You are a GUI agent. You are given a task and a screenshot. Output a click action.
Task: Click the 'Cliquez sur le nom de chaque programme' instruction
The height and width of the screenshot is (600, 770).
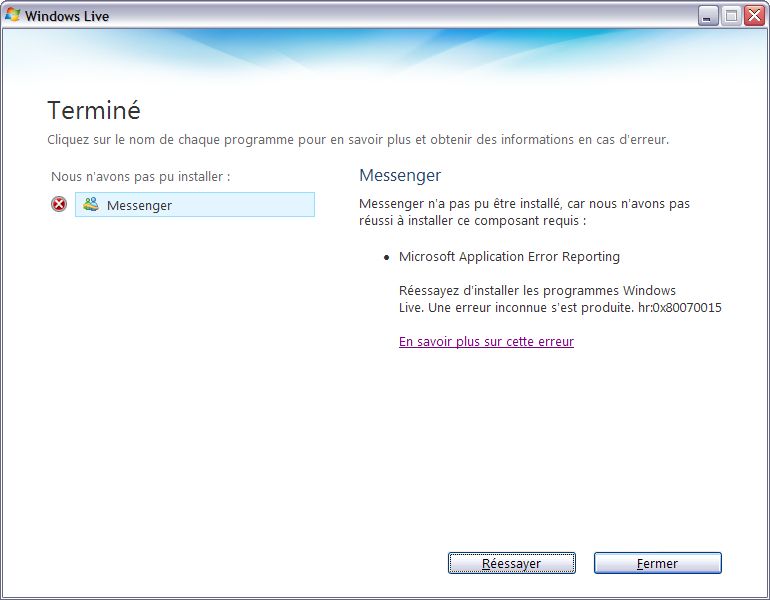tap(358, 140)
